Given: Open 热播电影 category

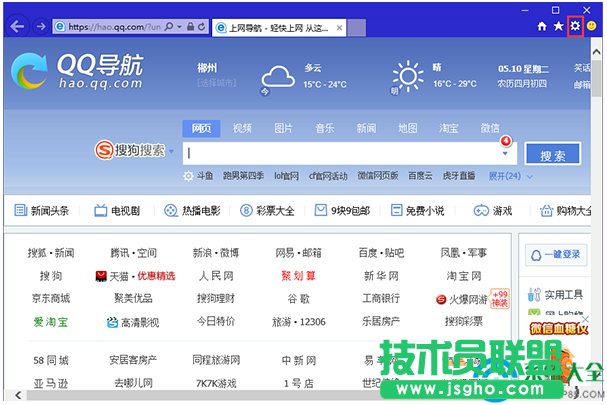Looking at the screenshot, I should (192, 211).
